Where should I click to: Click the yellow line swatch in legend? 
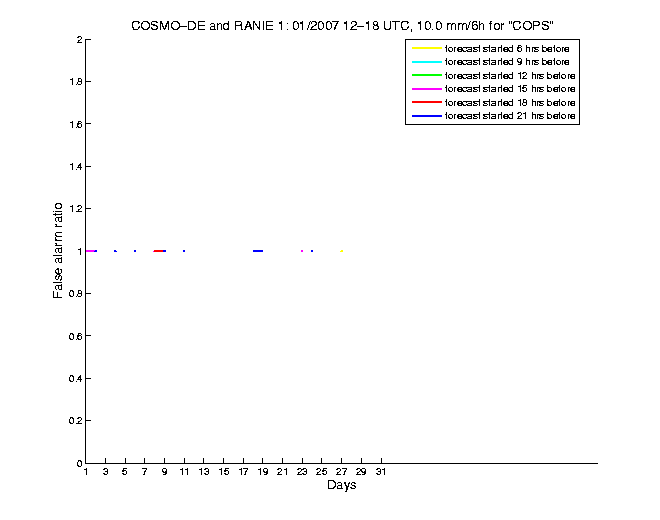tap(427, 48)
